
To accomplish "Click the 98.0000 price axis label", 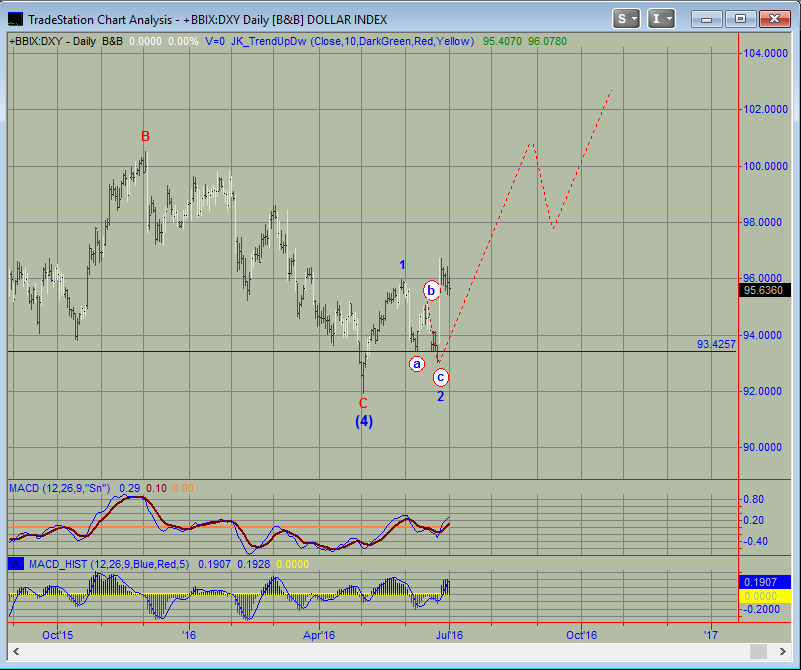I will coord(762,222).
